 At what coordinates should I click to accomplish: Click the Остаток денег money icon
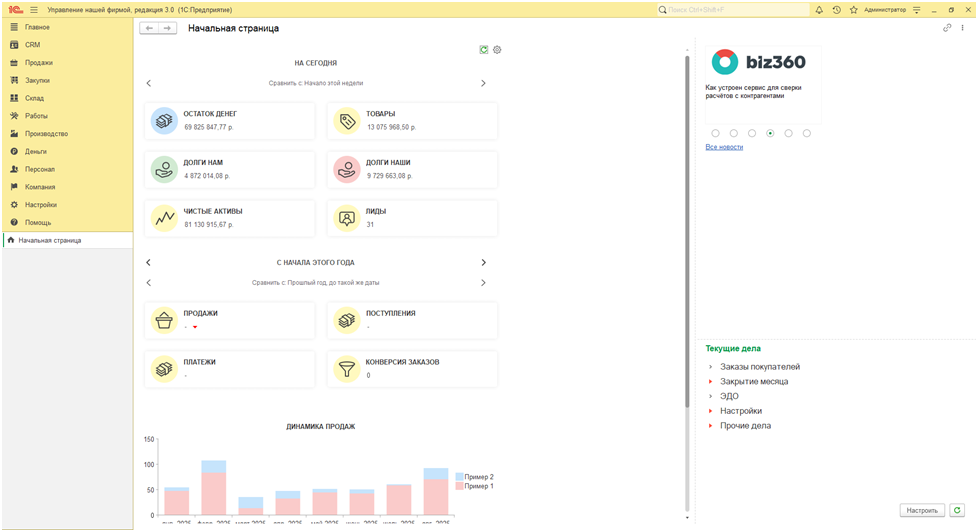[x=164, y=121]
